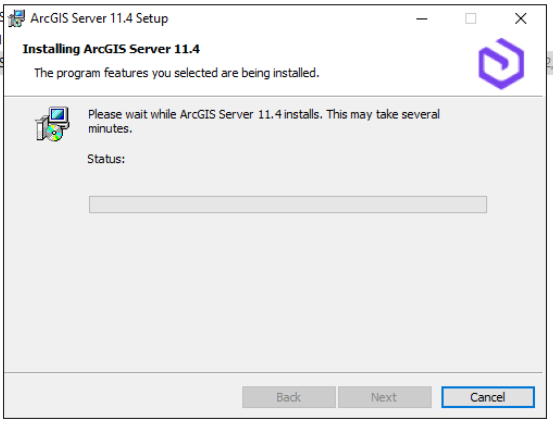Cancel the ArcGIS Server installation
553x422 pixels.
pyautogui.click(x=488, y=397)
